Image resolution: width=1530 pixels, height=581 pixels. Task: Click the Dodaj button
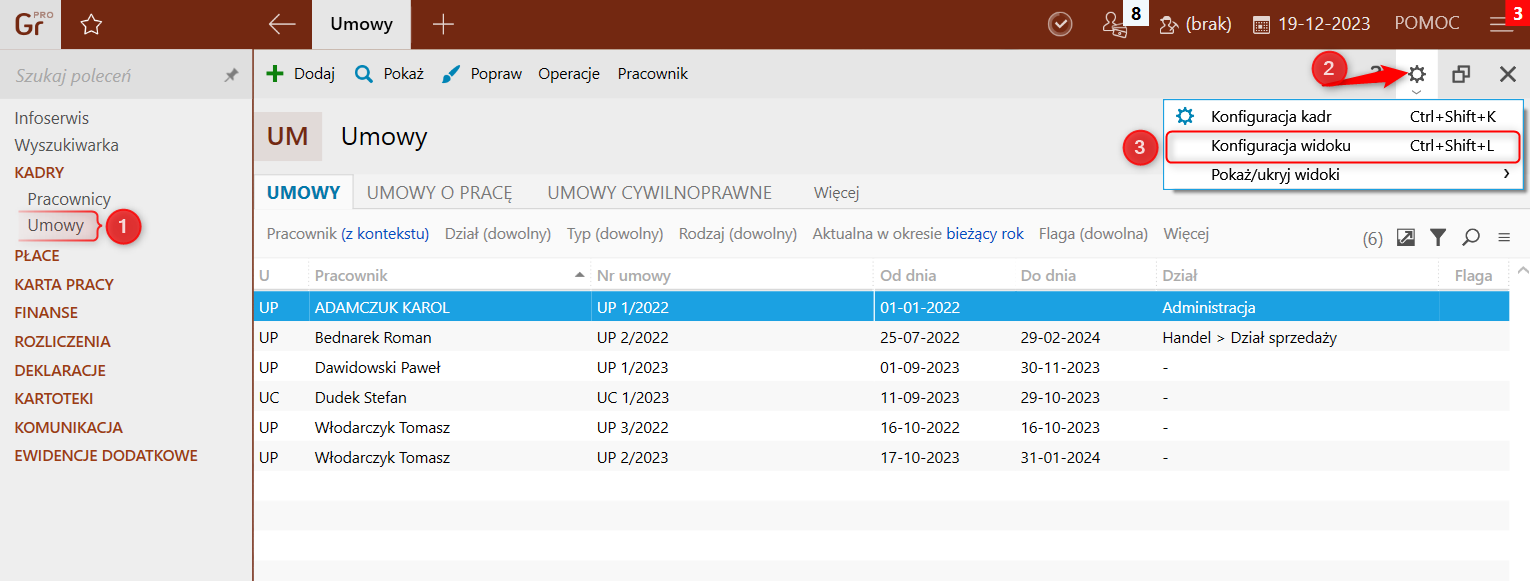coord(301,74)
